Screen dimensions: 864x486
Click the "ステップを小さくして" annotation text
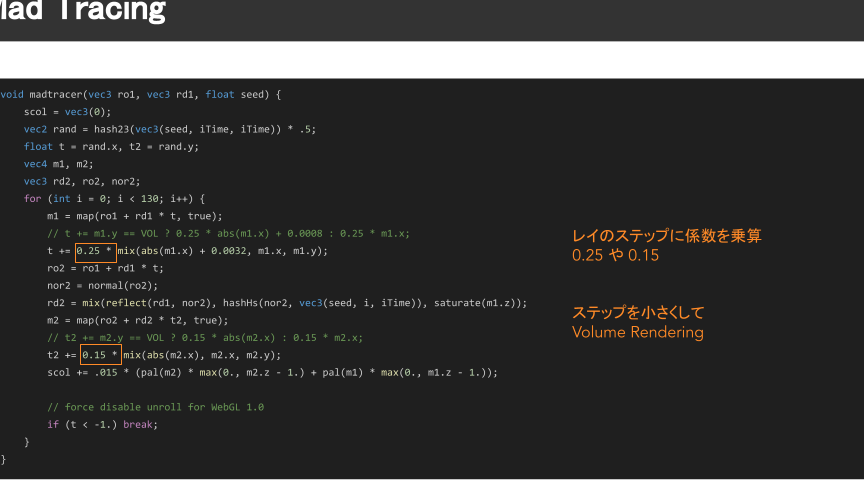(637, 312)
